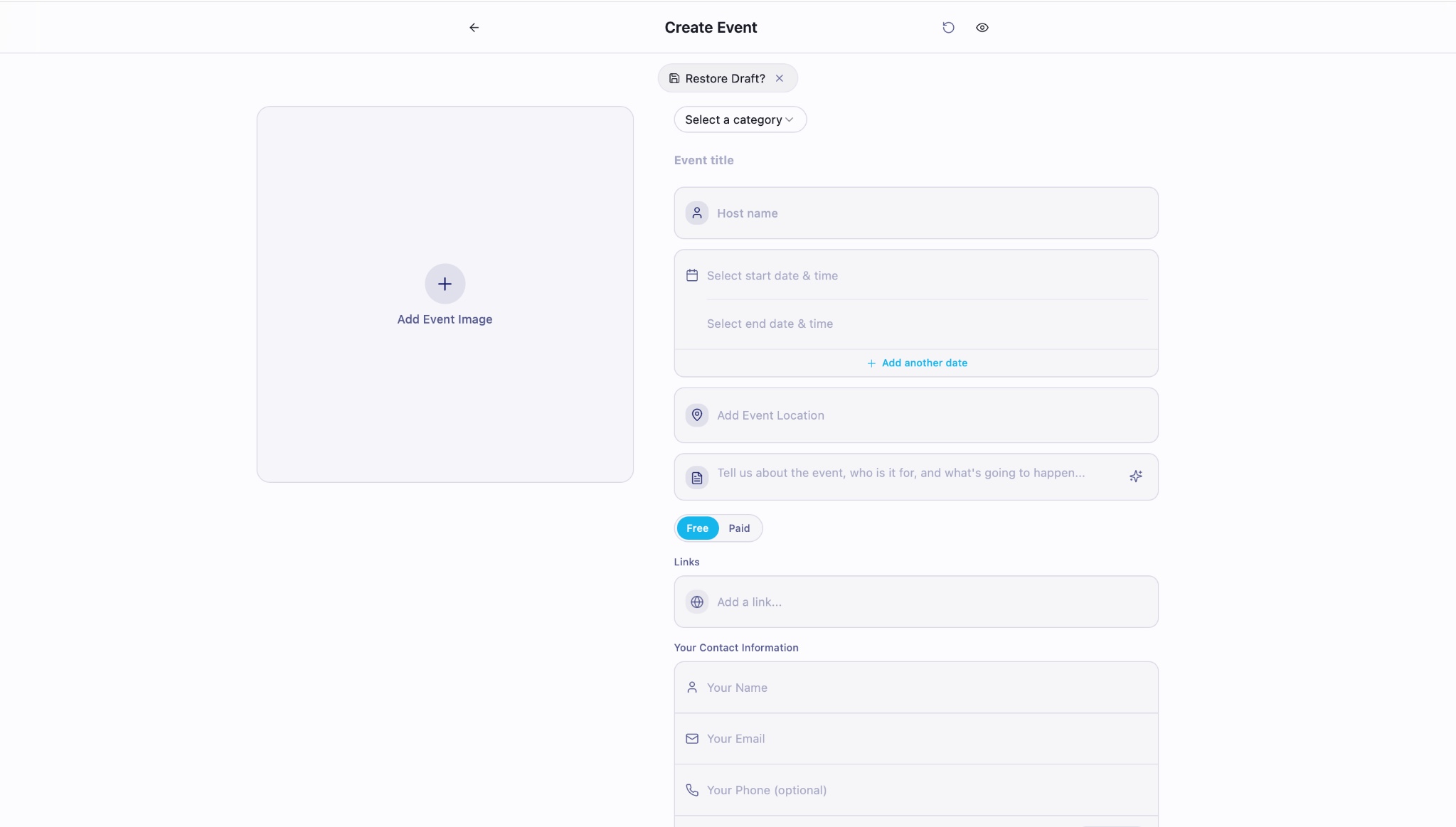Click the eye preview icon
The height and width of the screenshot is (827, 1456).
click(982, 28)
